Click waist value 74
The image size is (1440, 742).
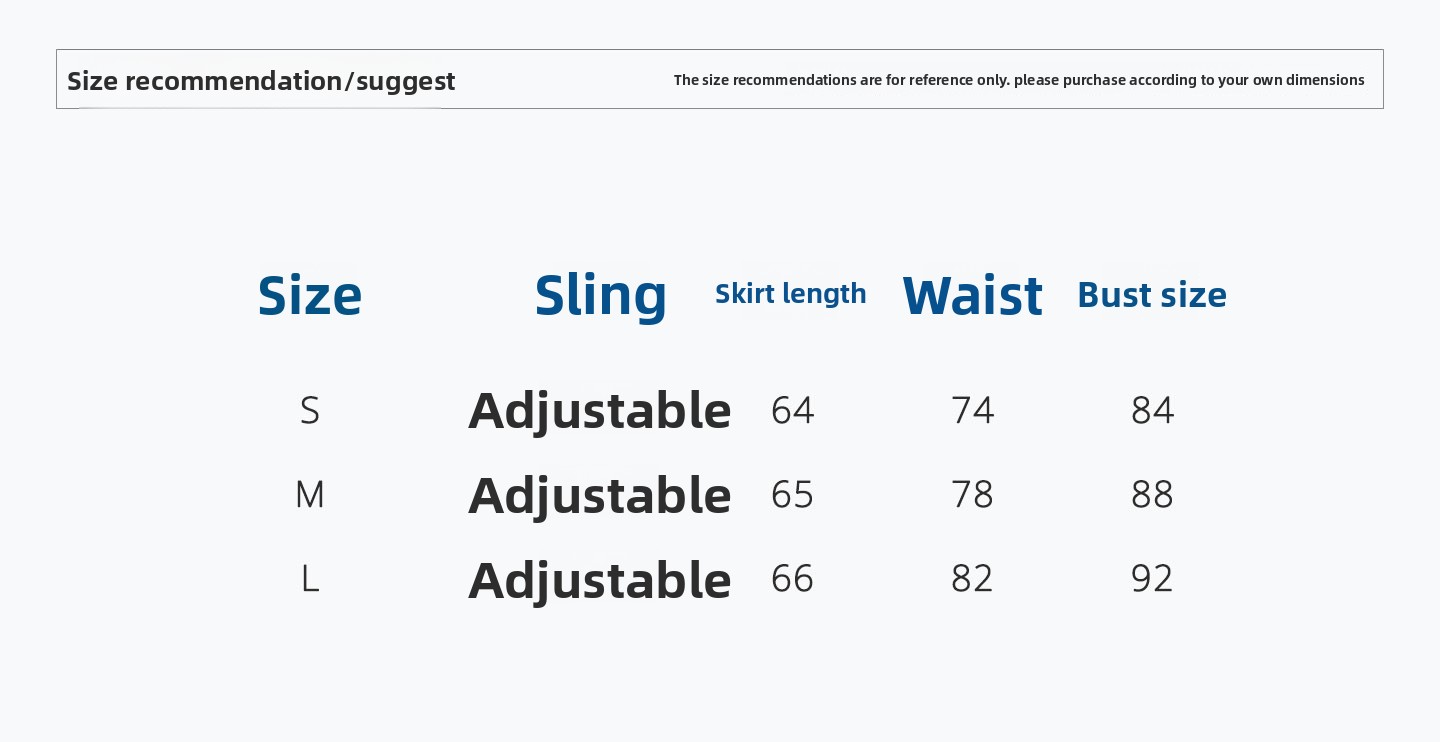point(972,410)
